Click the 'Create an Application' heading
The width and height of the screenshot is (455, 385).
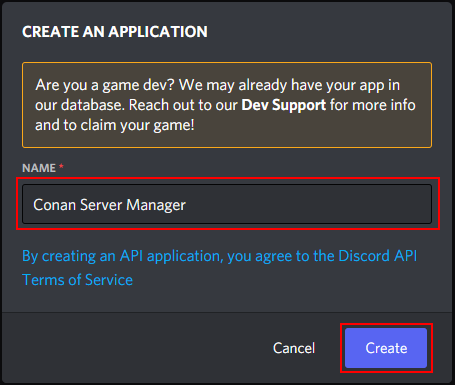coord(115,32)
